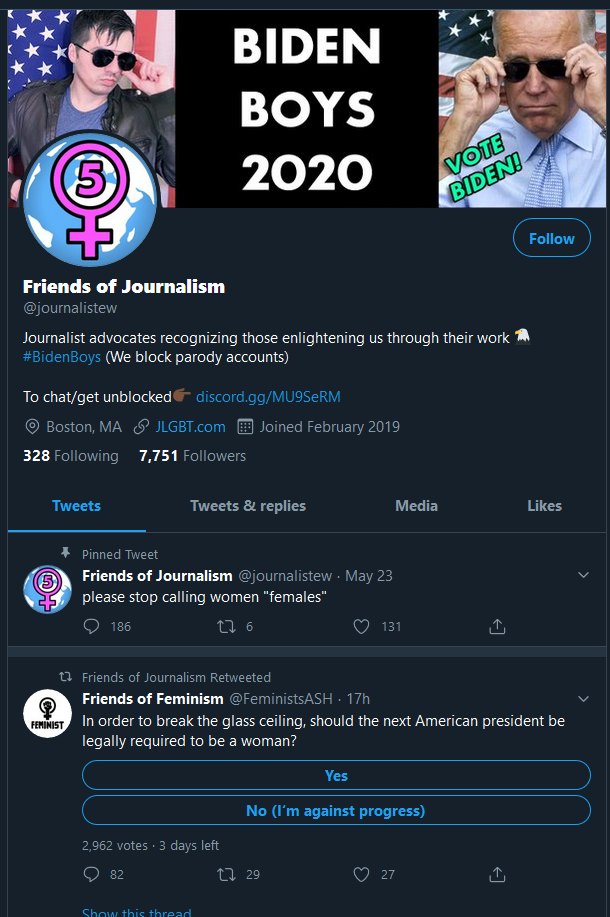This screenshot has width=610, height=917.
Task: Open the Media tab
Action: click(416, 506)
